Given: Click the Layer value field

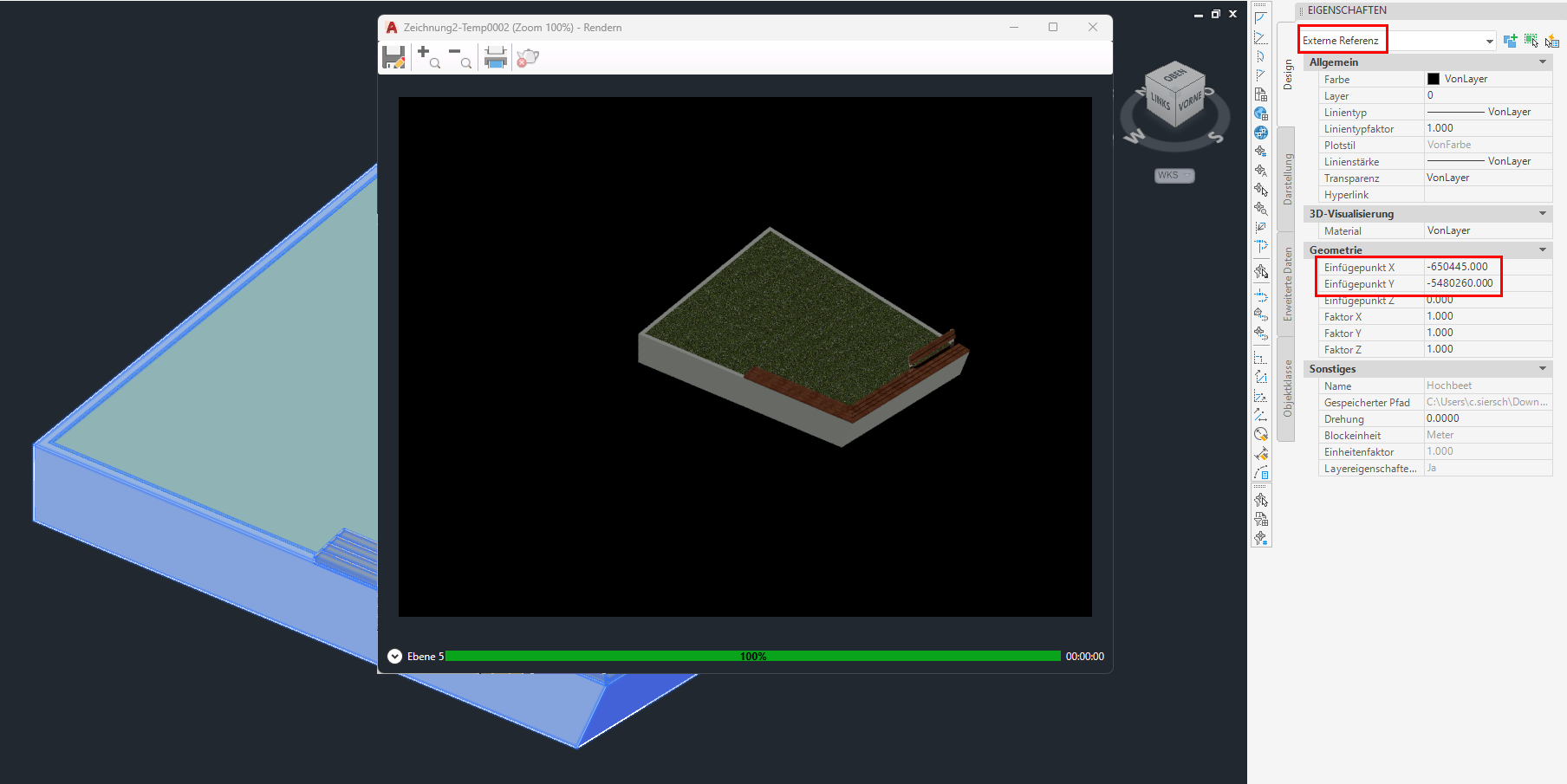Looking at the screenshot, I should click(x=1488, y=95).
